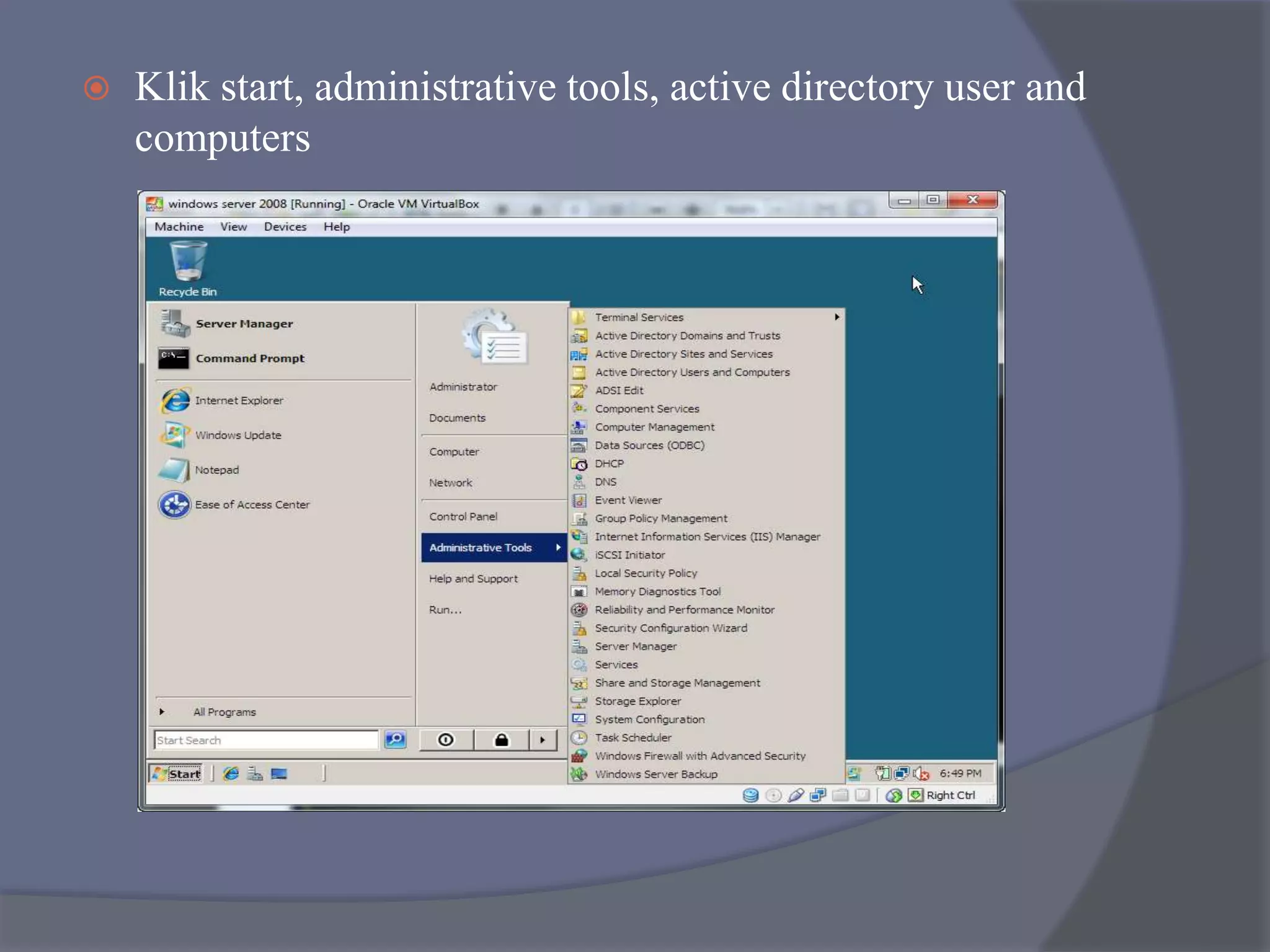Open Server Manager quick launch icon
Viewport: 1270px width, 952px height.
(255, 773)
